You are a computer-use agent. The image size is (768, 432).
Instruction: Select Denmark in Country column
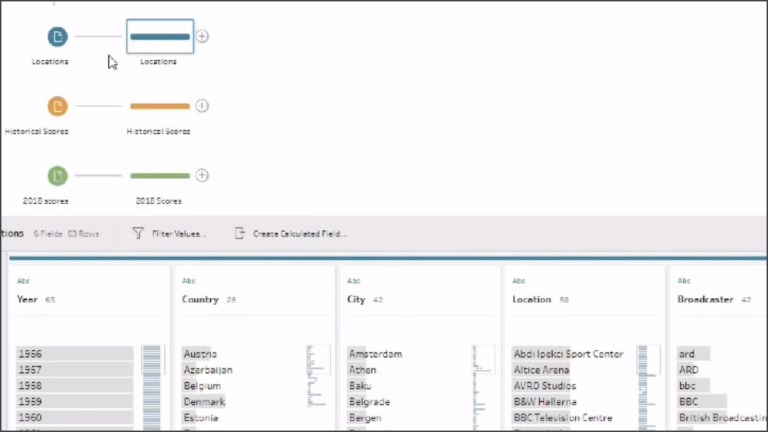(204, 402)
